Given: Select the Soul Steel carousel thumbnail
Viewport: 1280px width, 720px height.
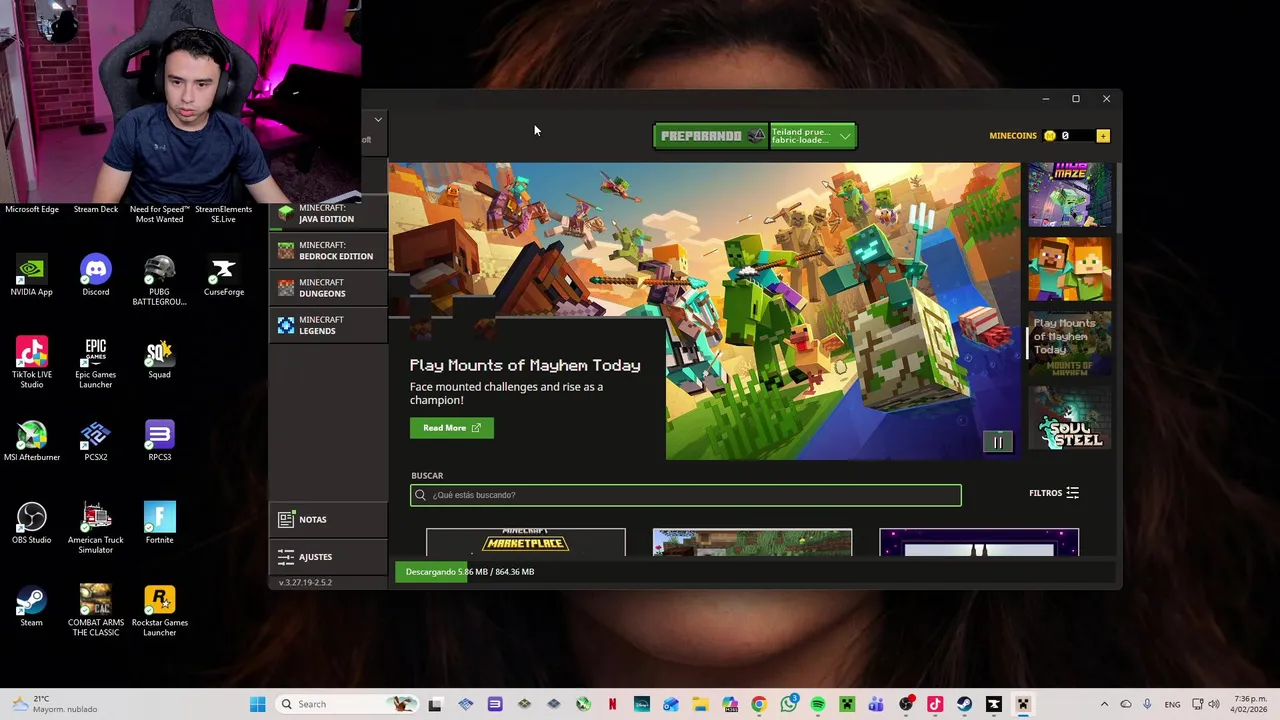Looking at the screenshot, I should 1069,418.
